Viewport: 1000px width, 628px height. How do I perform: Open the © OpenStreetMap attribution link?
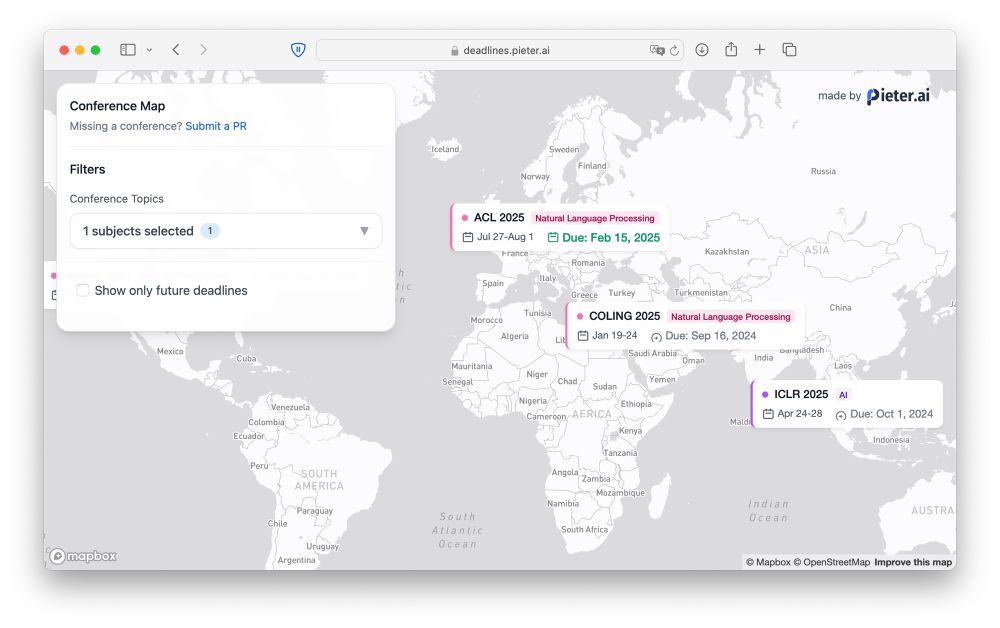[832, 562]
